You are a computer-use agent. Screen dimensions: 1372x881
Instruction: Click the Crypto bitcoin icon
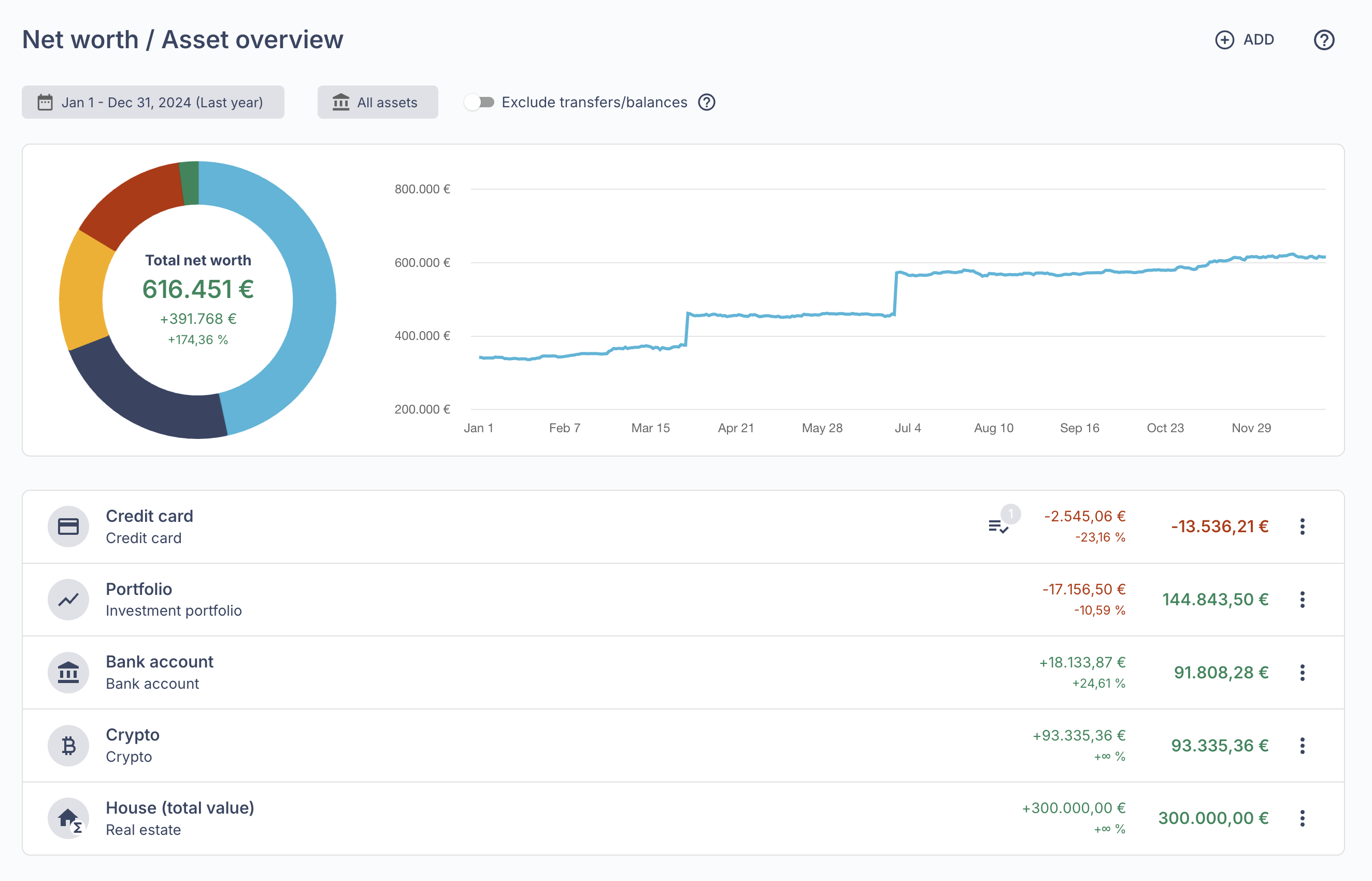68,745
